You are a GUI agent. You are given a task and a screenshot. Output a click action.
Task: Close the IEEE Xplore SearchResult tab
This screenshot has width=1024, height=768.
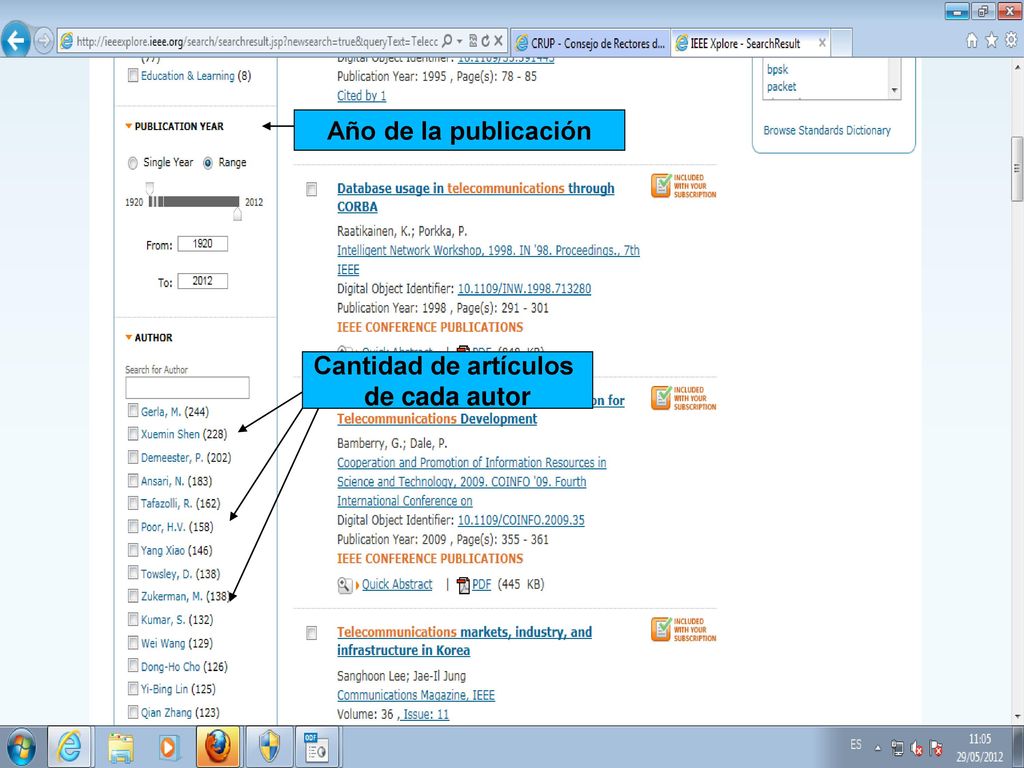tap(822, 43)
